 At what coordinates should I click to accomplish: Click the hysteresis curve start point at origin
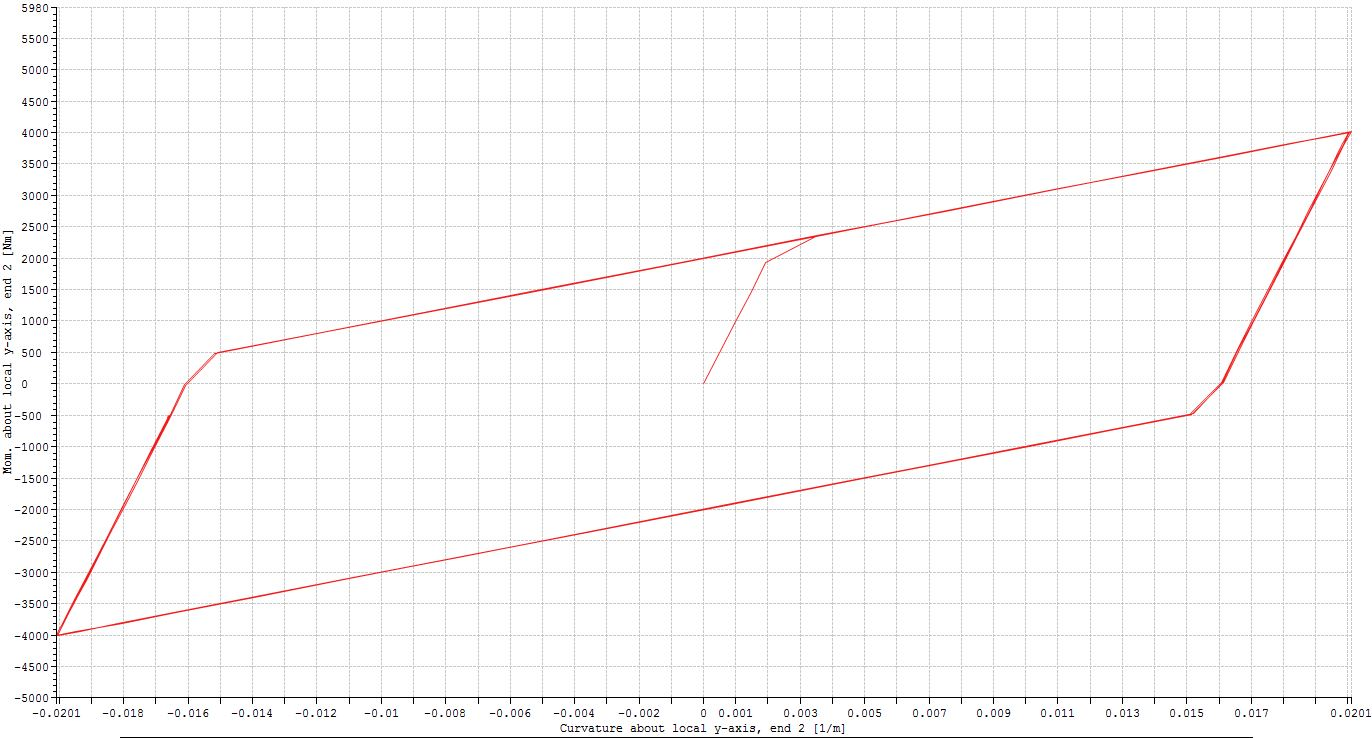703,383
